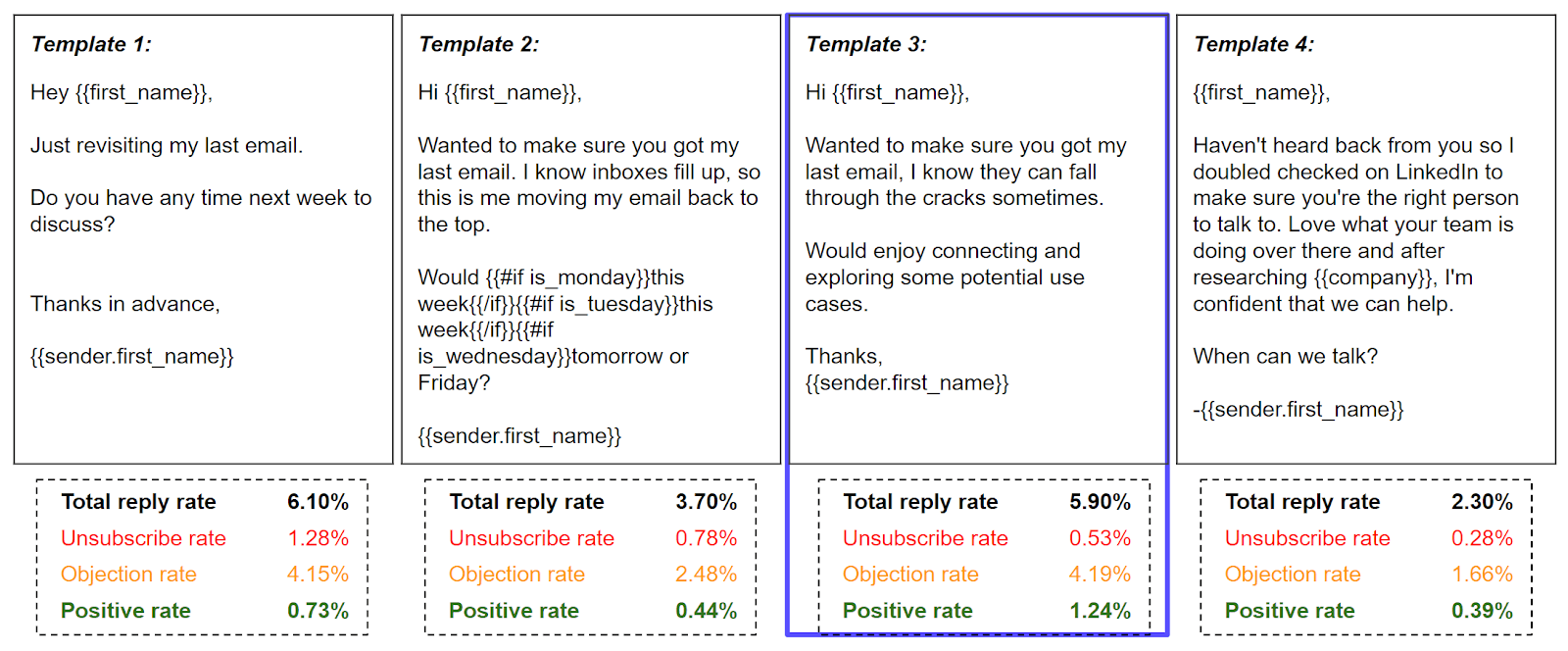Click Template 3's 1.24% positive rate value
The width and height of the screenshot is (1568, 651).
(1100, 611)
